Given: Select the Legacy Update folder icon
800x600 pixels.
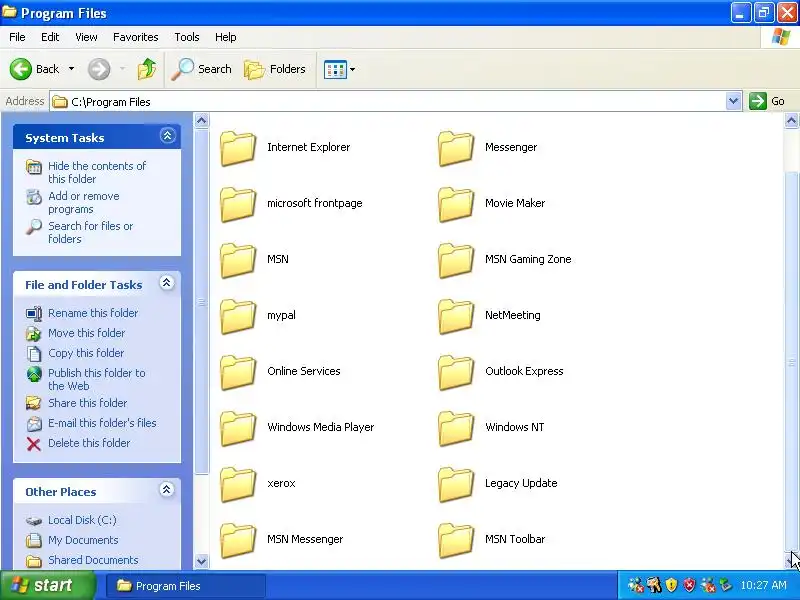Looking at the screenshot, I should tap(456, 485).
